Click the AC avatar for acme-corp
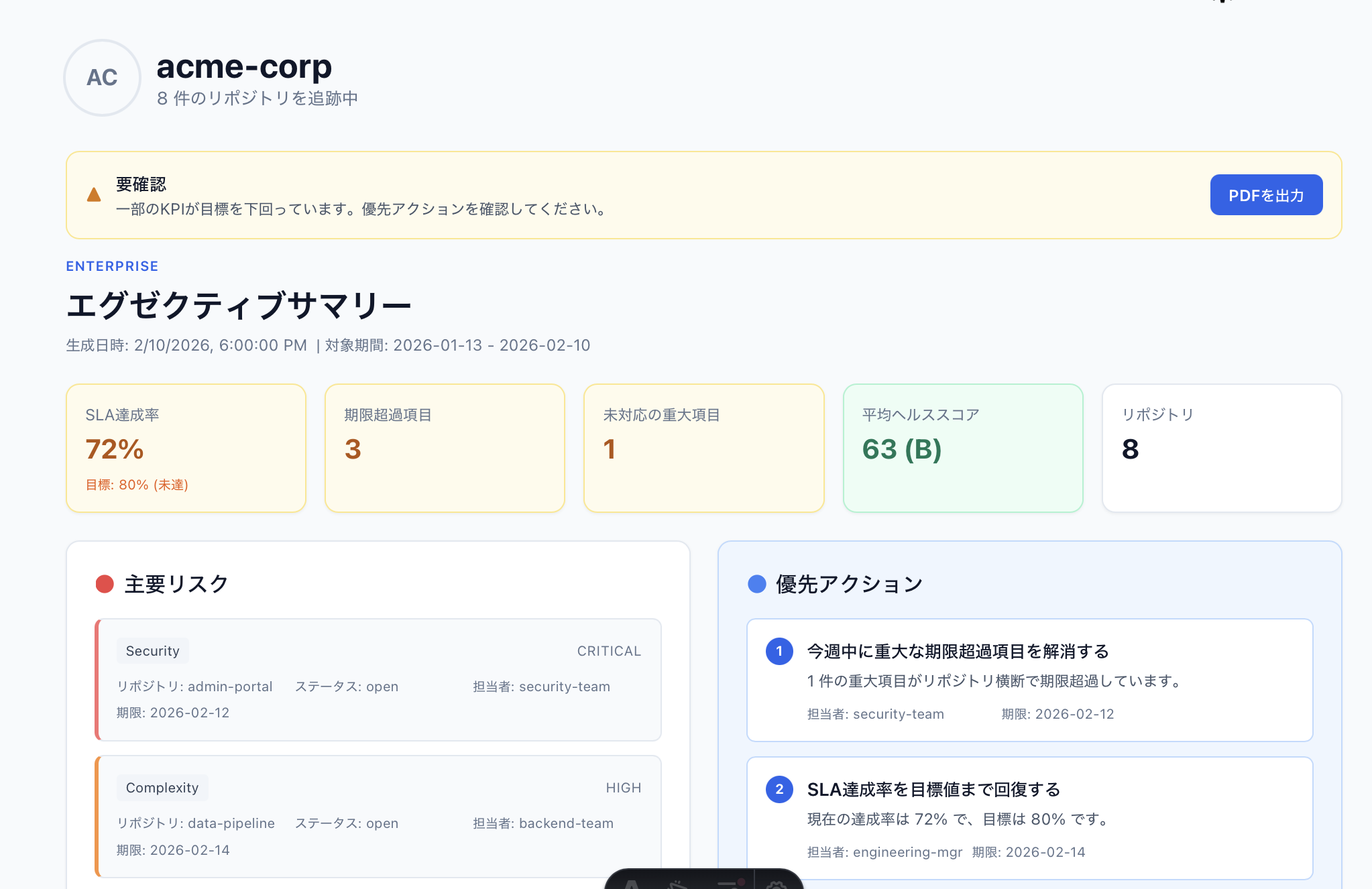 (102, 78)
